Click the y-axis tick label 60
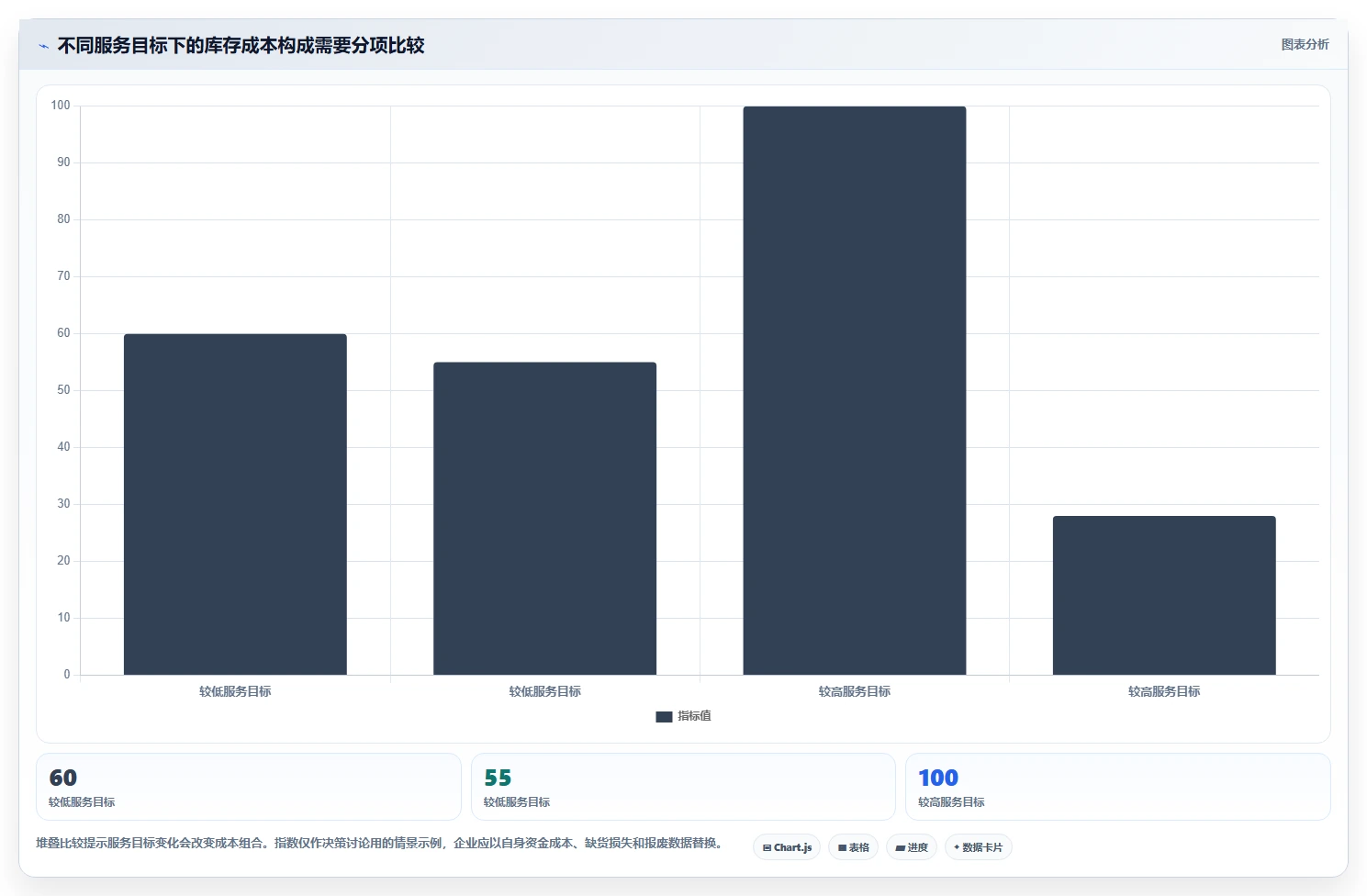1367x896 pixels. (x=63, y=333)
